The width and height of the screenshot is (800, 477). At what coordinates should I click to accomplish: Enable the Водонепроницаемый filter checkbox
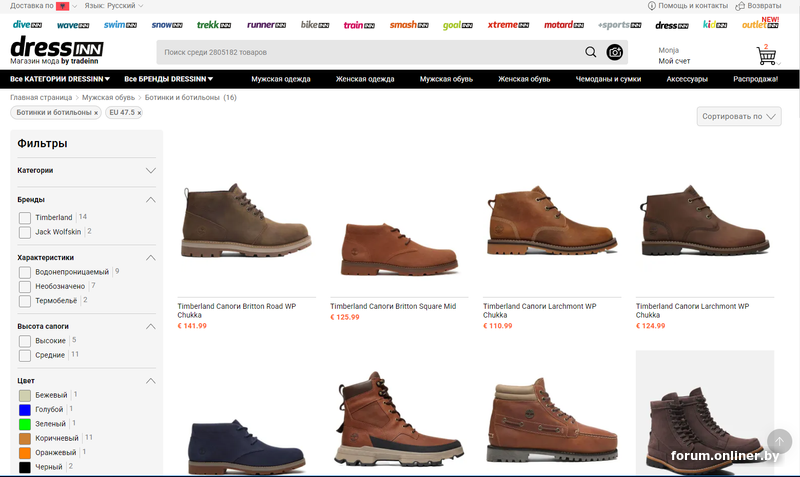coord(24,272)
